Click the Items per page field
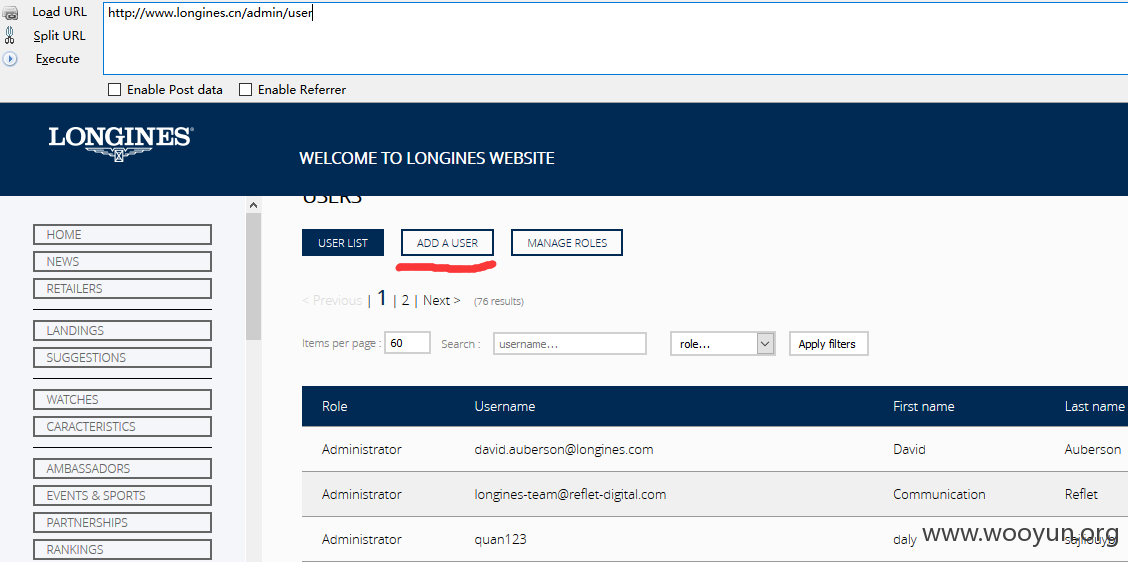This screenshot has width=1128, height=562. click(x=407, y=343)
